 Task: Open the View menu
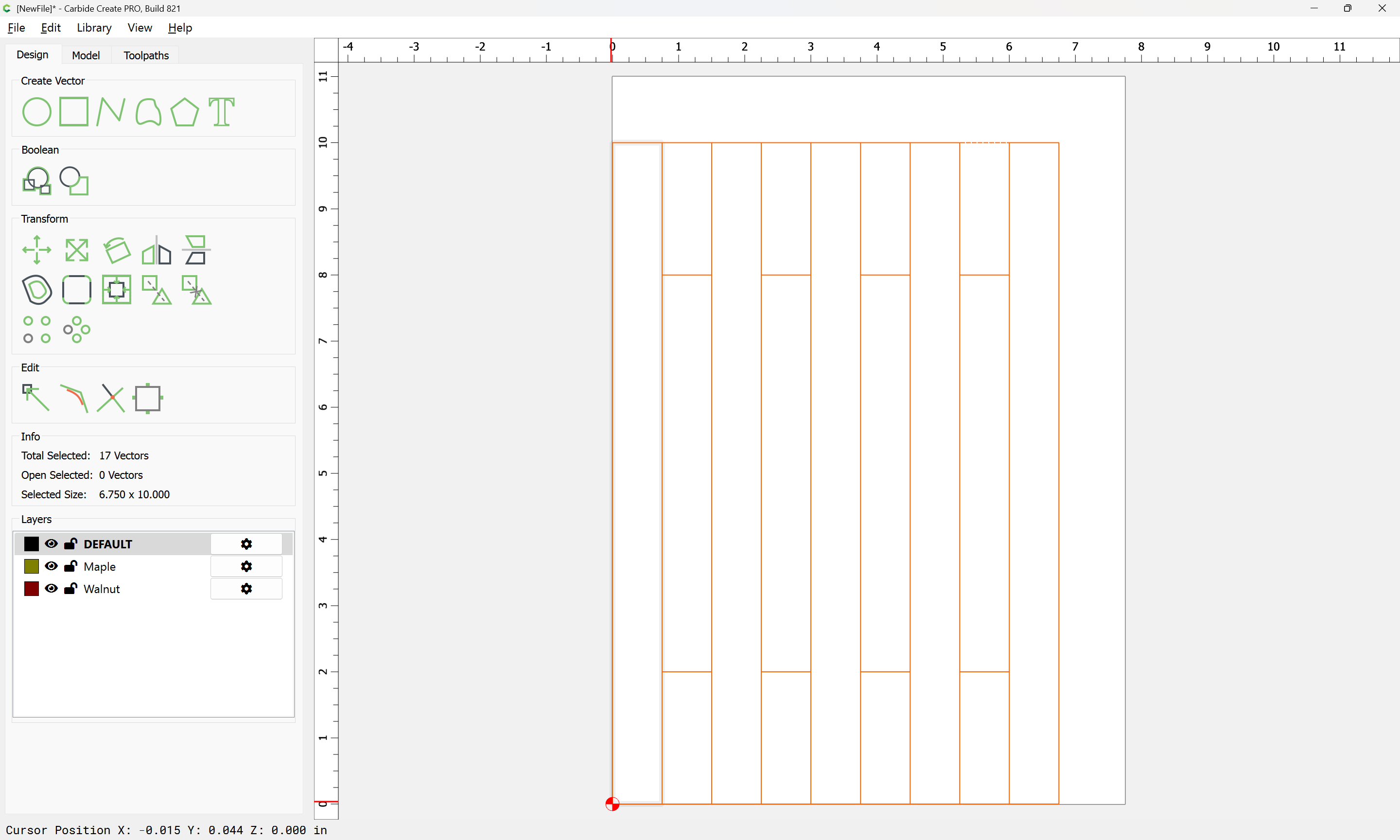(139, 28)
